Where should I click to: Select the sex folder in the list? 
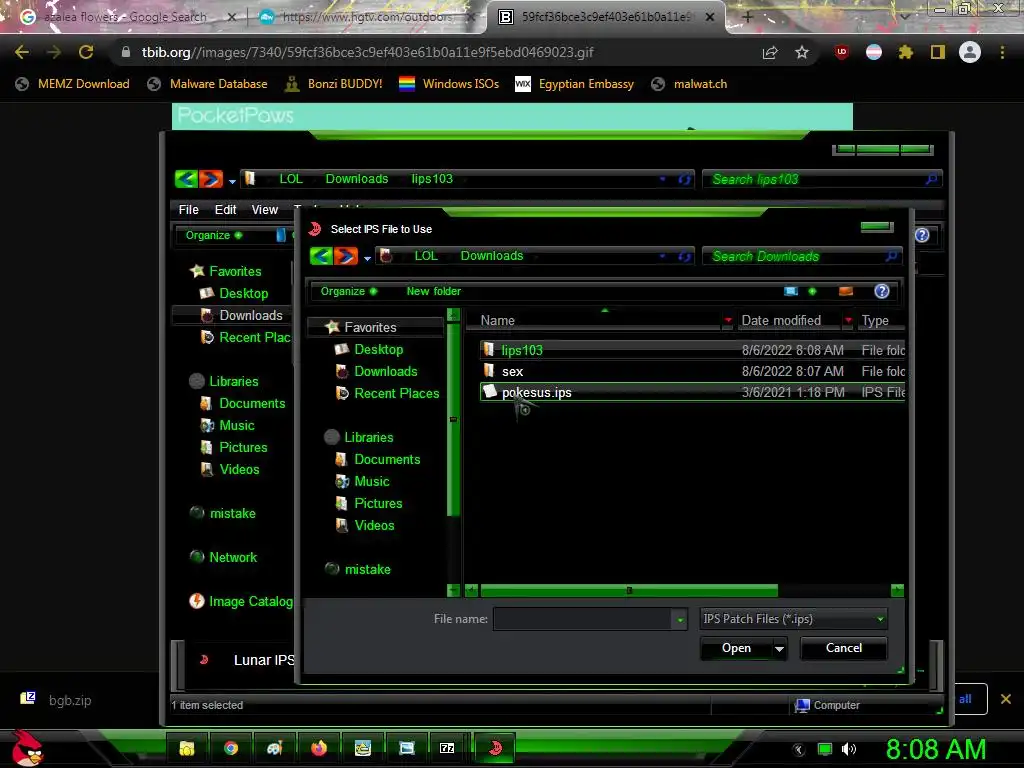click(692, 372)
